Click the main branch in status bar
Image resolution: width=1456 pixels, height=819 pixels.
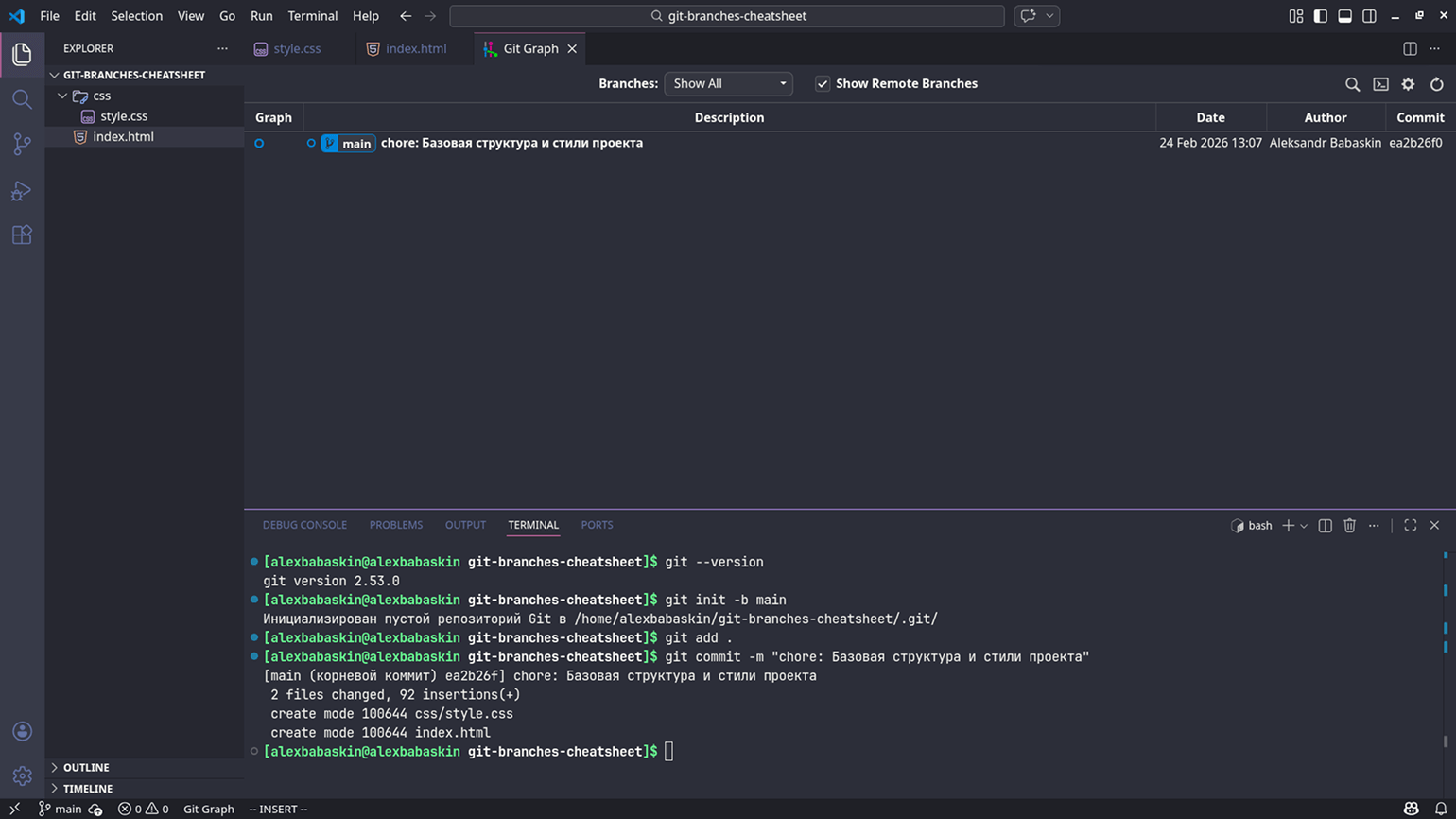pyautogui.click(x=60, y=809)
